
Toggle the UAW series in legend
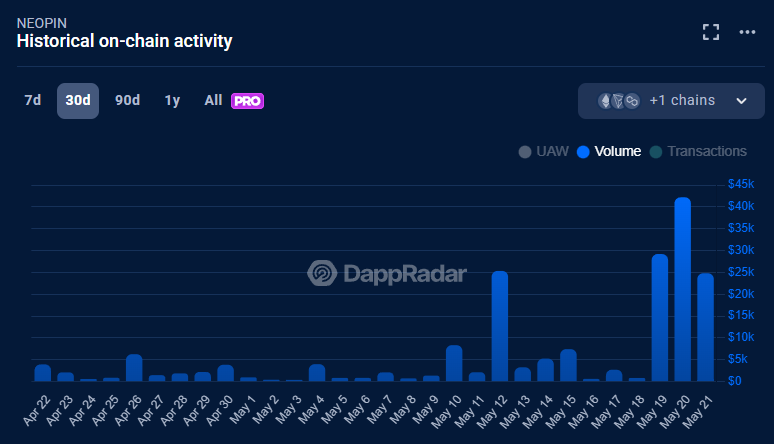coord(543,151)
